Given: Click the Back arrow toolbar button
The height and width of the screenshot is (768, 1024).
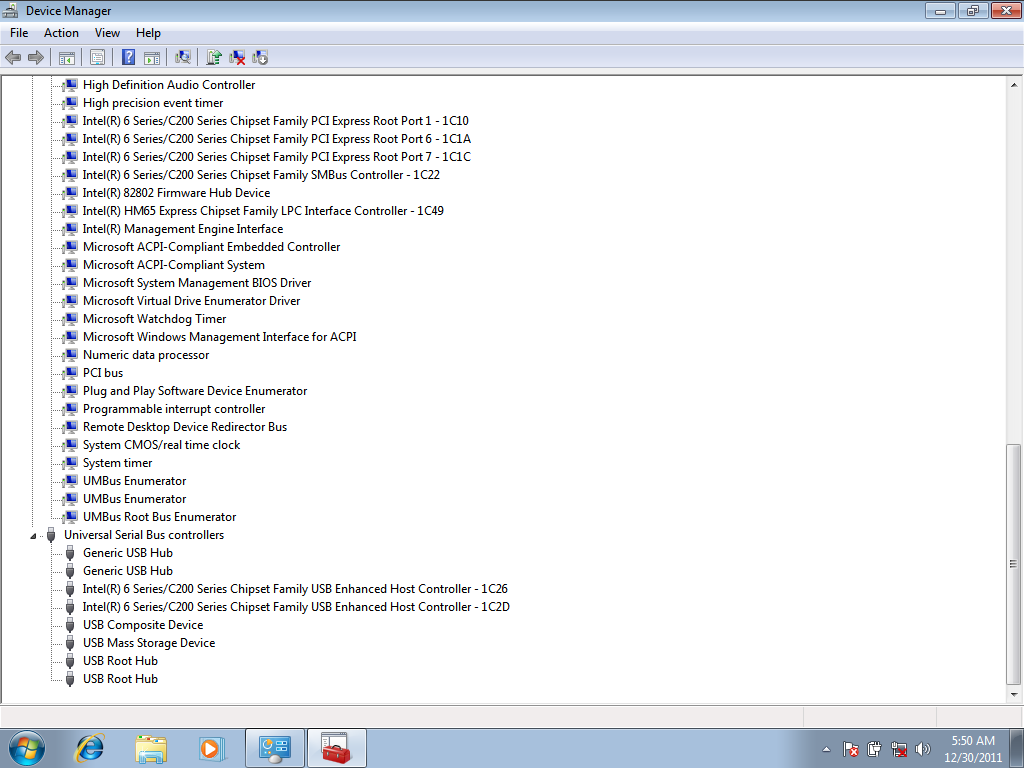Looking at the screenshot, I should (x=13, y=57).
